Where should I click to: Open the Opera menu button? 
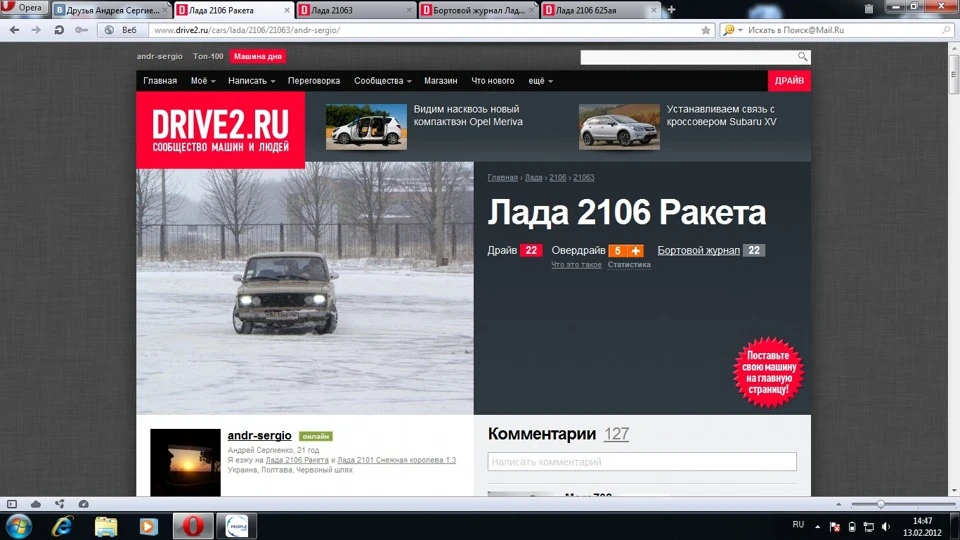point(23,8)
